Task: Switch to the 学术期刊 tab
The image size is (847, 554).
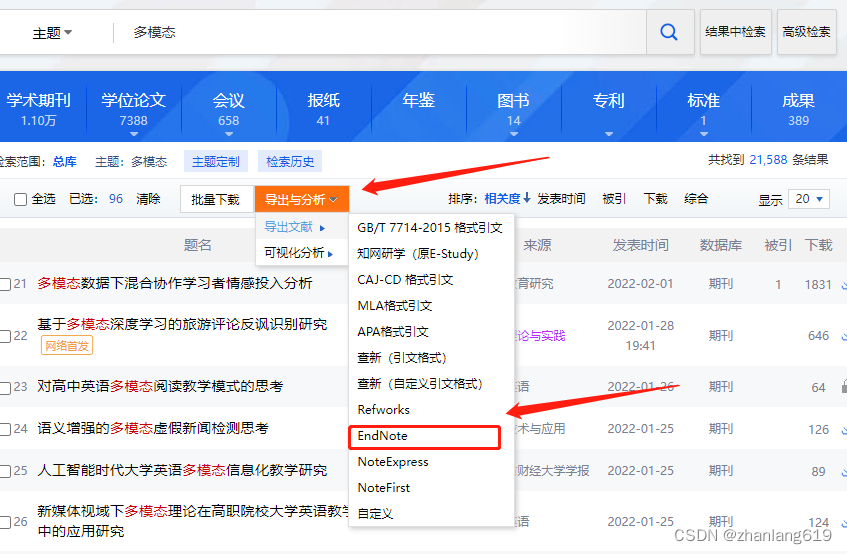Action: (x=38, y=108)
